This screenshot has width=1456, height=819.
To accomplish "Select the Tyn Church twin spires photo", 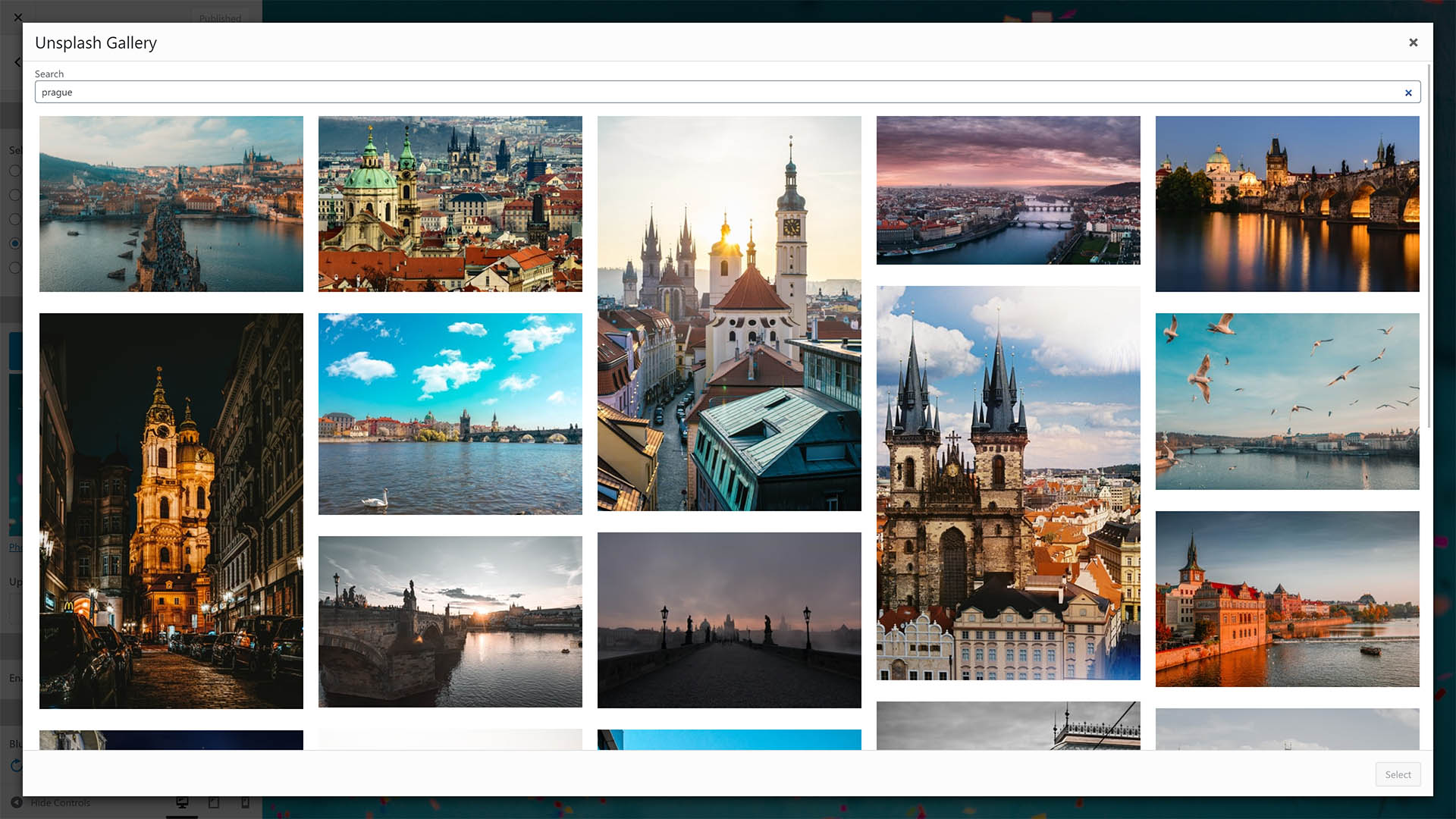I will click(1008, 479).
